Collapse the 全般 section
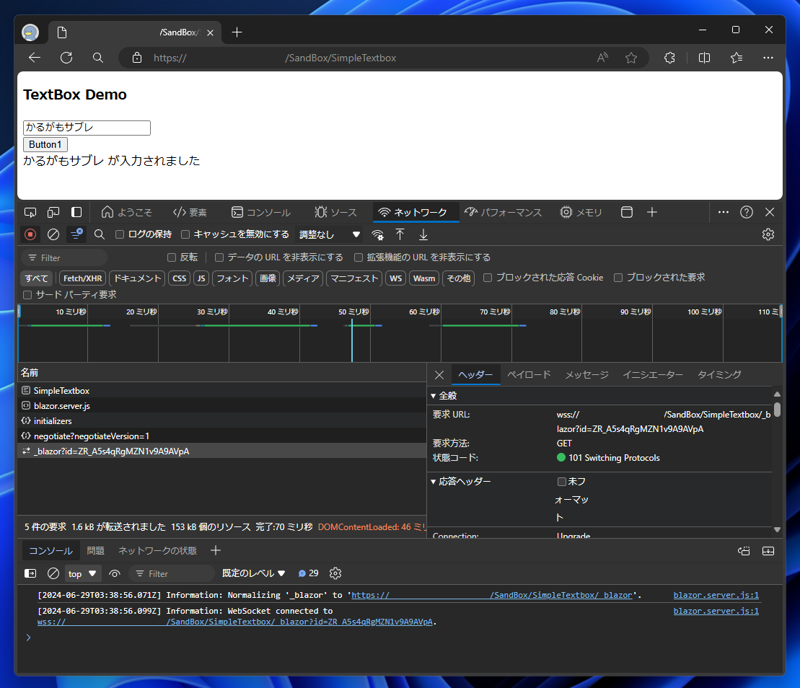Viewport: 800px width, 688px height. (433, 396)
